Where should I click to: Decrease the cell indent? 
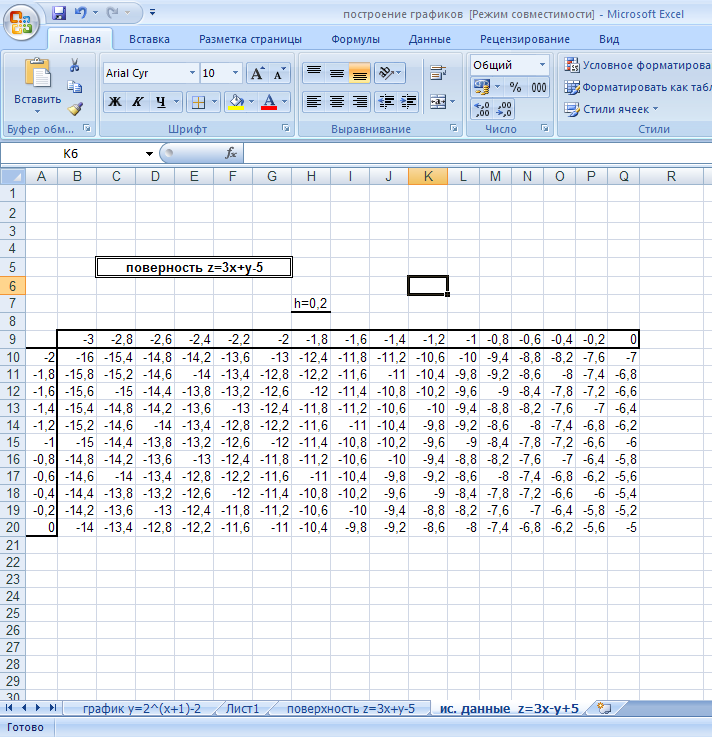pos(386,102)
